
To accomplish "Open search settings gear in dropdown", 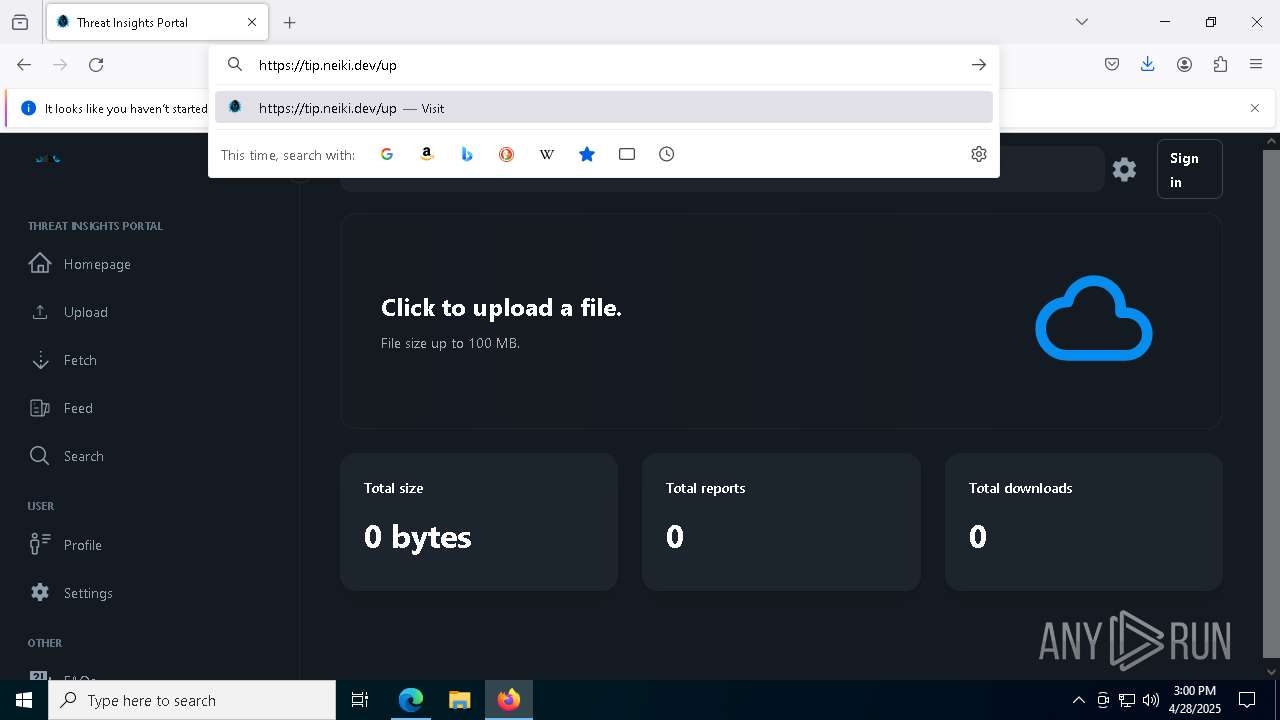I will (x=979, y=154).
